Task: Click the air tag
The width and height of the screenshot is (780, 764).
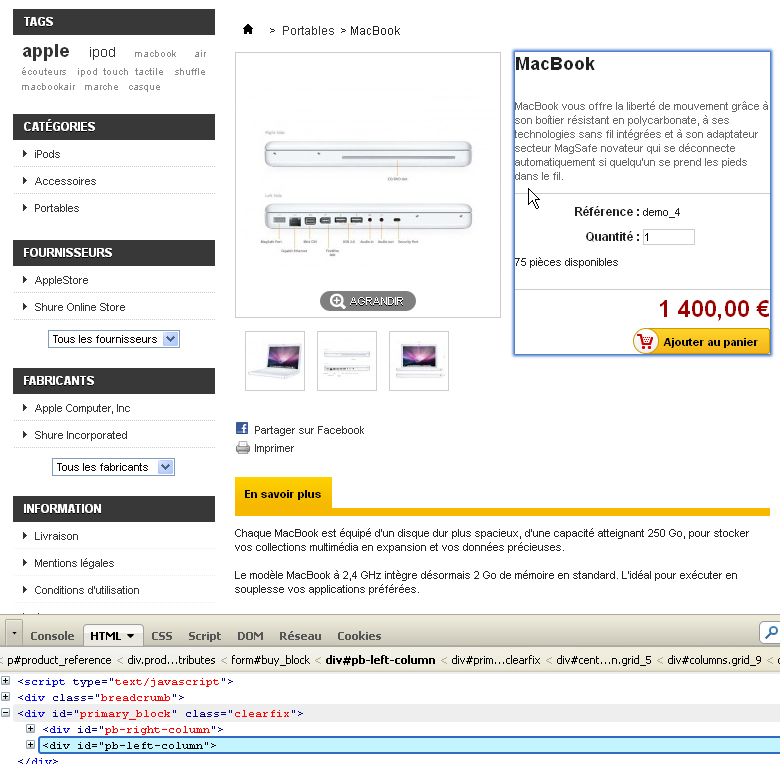Action: tap(200, 54)
